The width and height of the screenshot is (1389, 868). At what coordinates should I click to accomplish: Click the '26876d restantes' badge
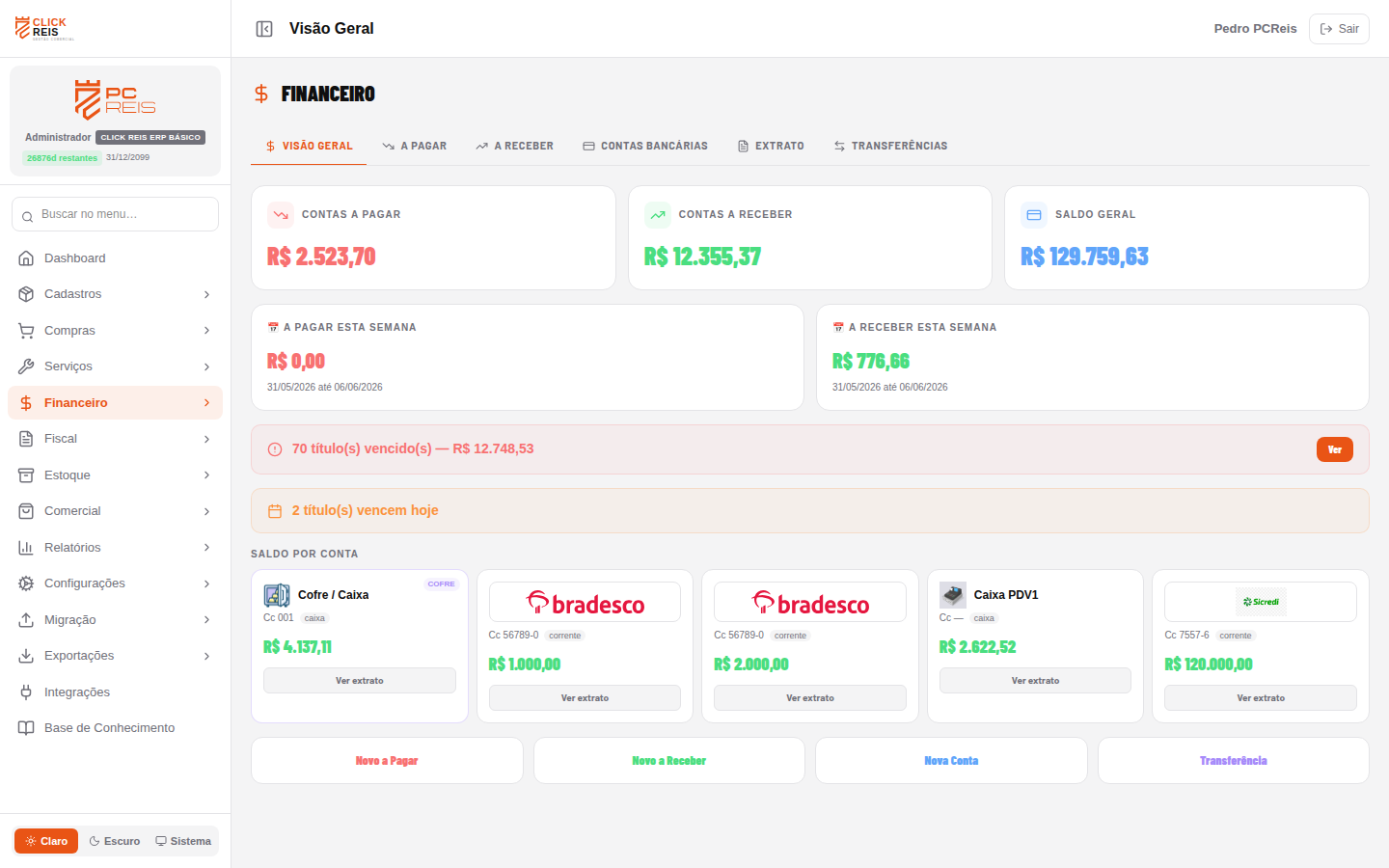coord(62,158)
